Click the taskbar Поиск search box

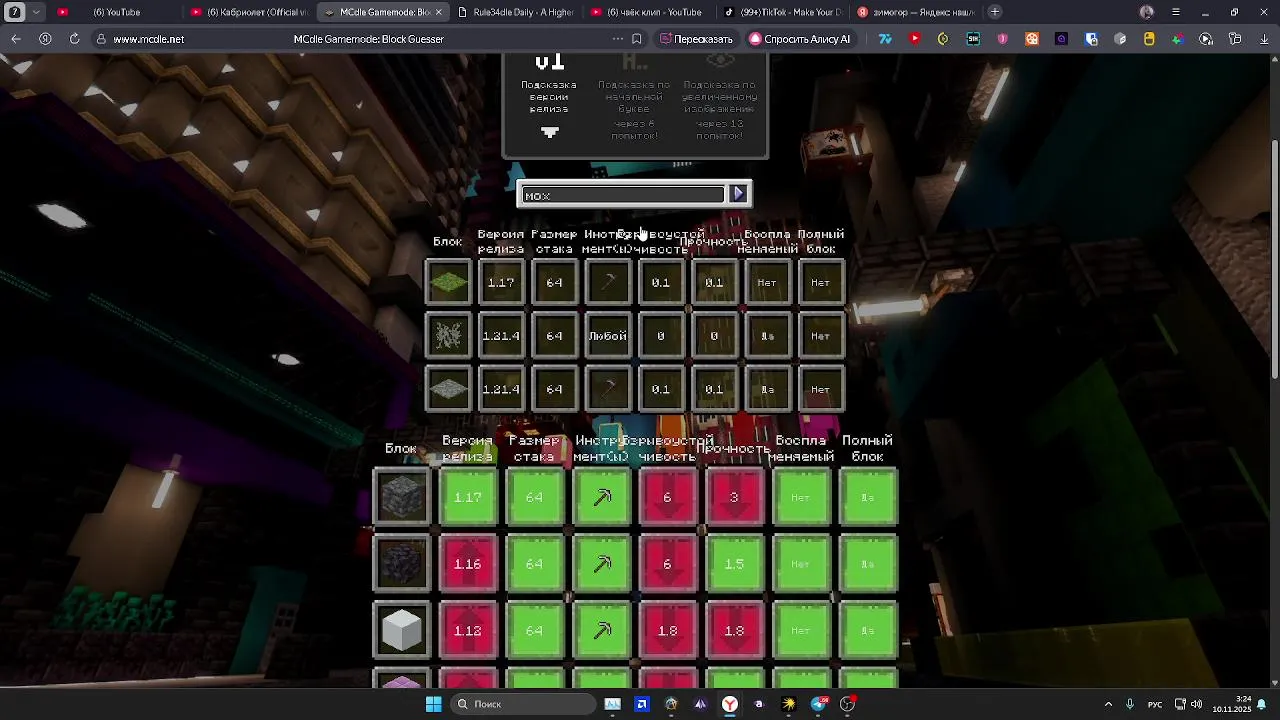(x=522, y=704)
